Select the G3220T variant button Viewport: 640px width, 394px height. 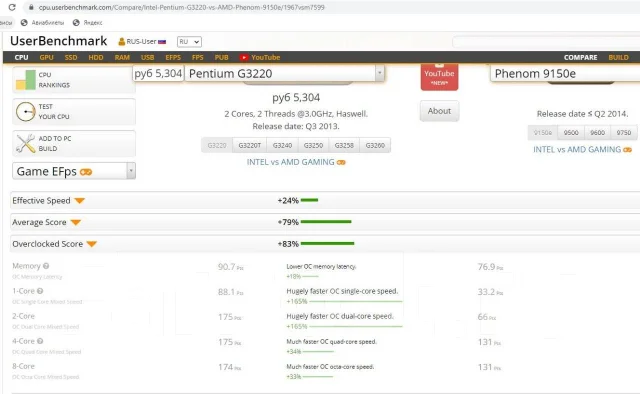pyautogui.click(x=249, y=145)
